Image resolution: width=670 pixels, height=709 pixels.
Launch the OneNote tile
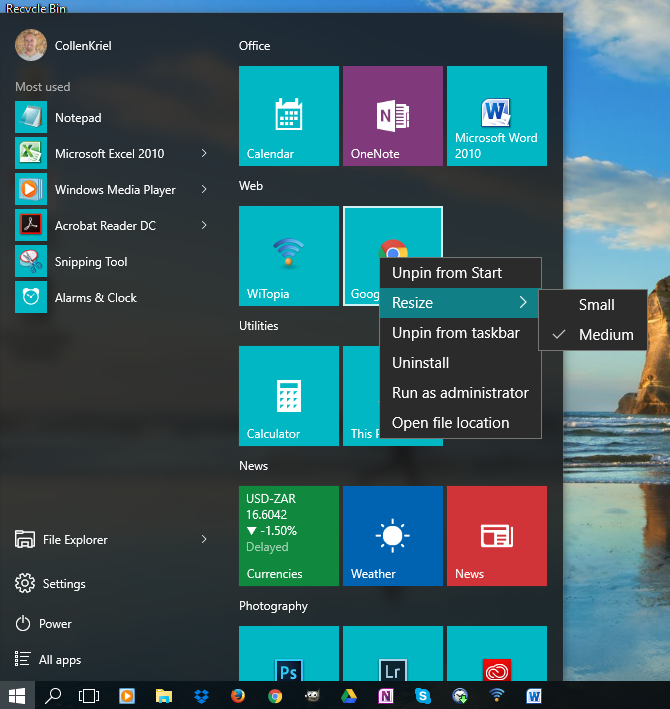[x=392, y=116]
